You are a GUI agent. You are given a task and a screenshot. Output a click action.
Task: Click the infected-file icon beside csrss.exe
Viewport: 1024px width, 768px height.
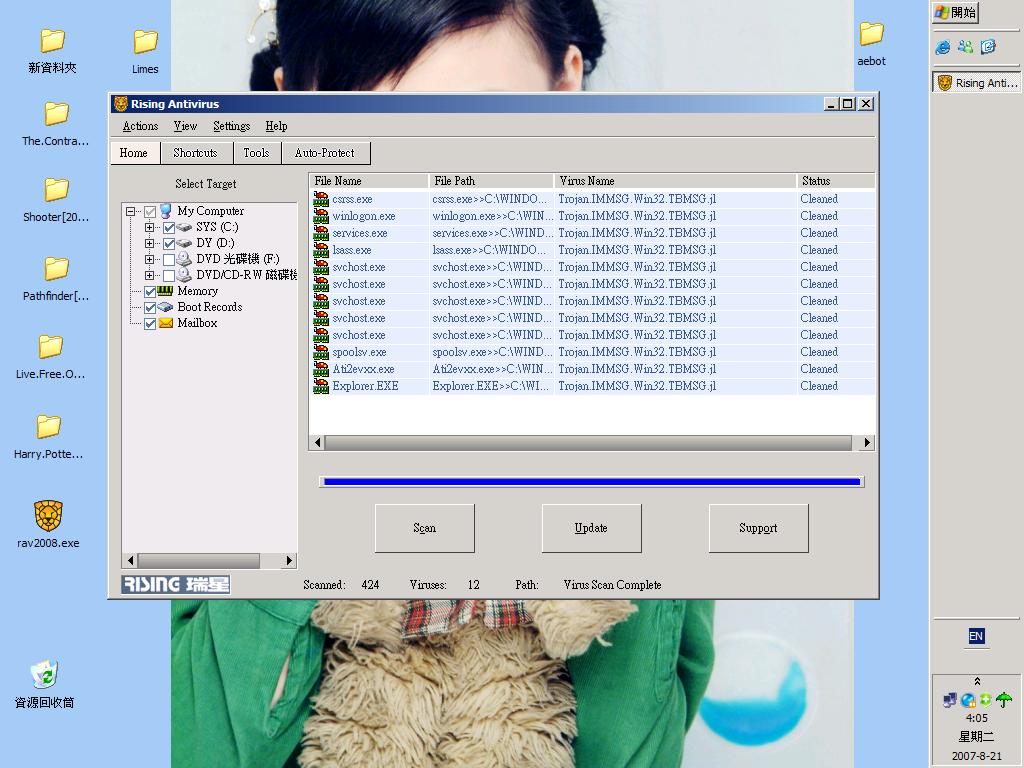click(321, 199)
